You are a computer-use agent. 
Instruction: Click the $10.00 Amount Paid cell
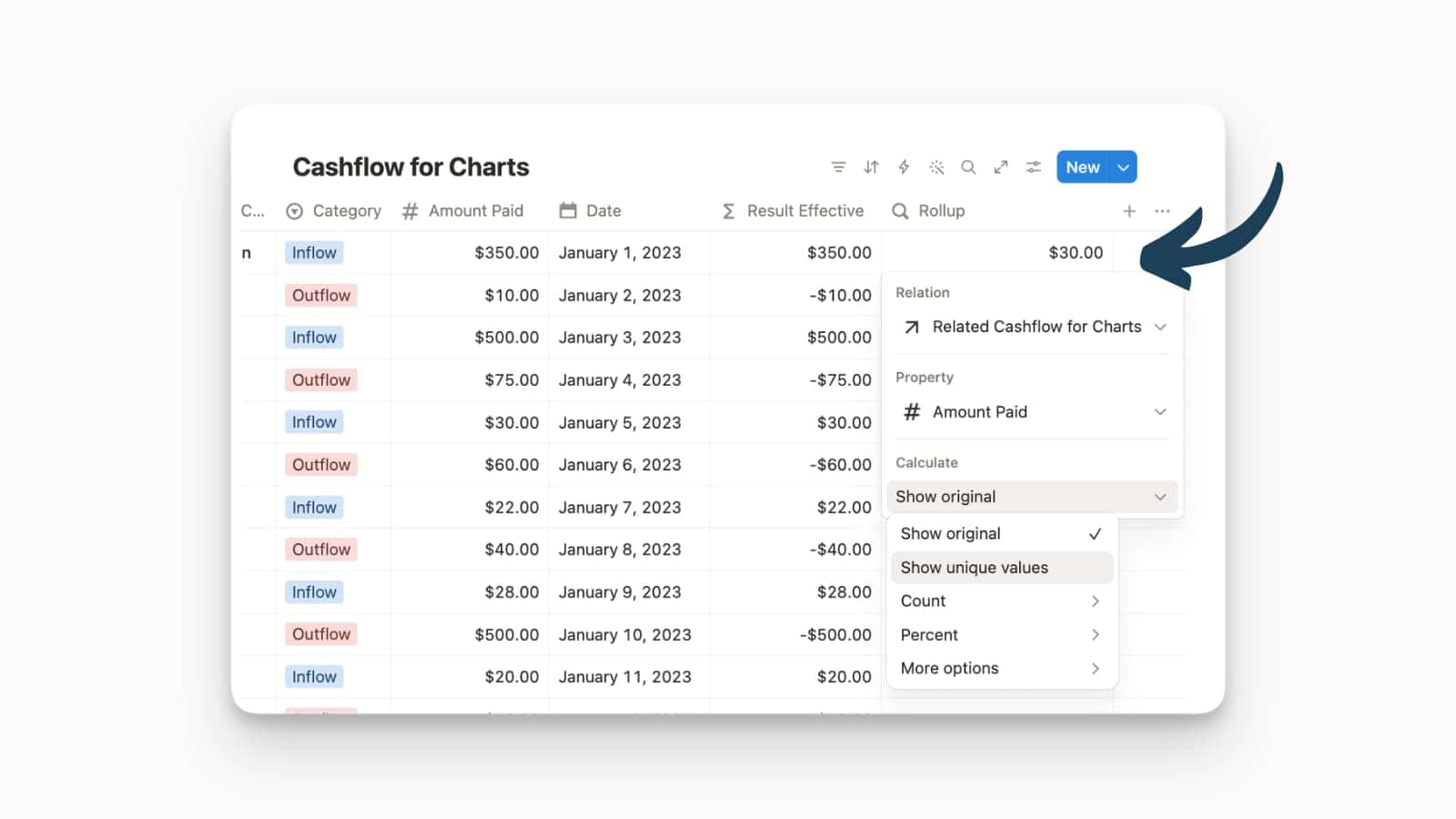tap(470, 296)
